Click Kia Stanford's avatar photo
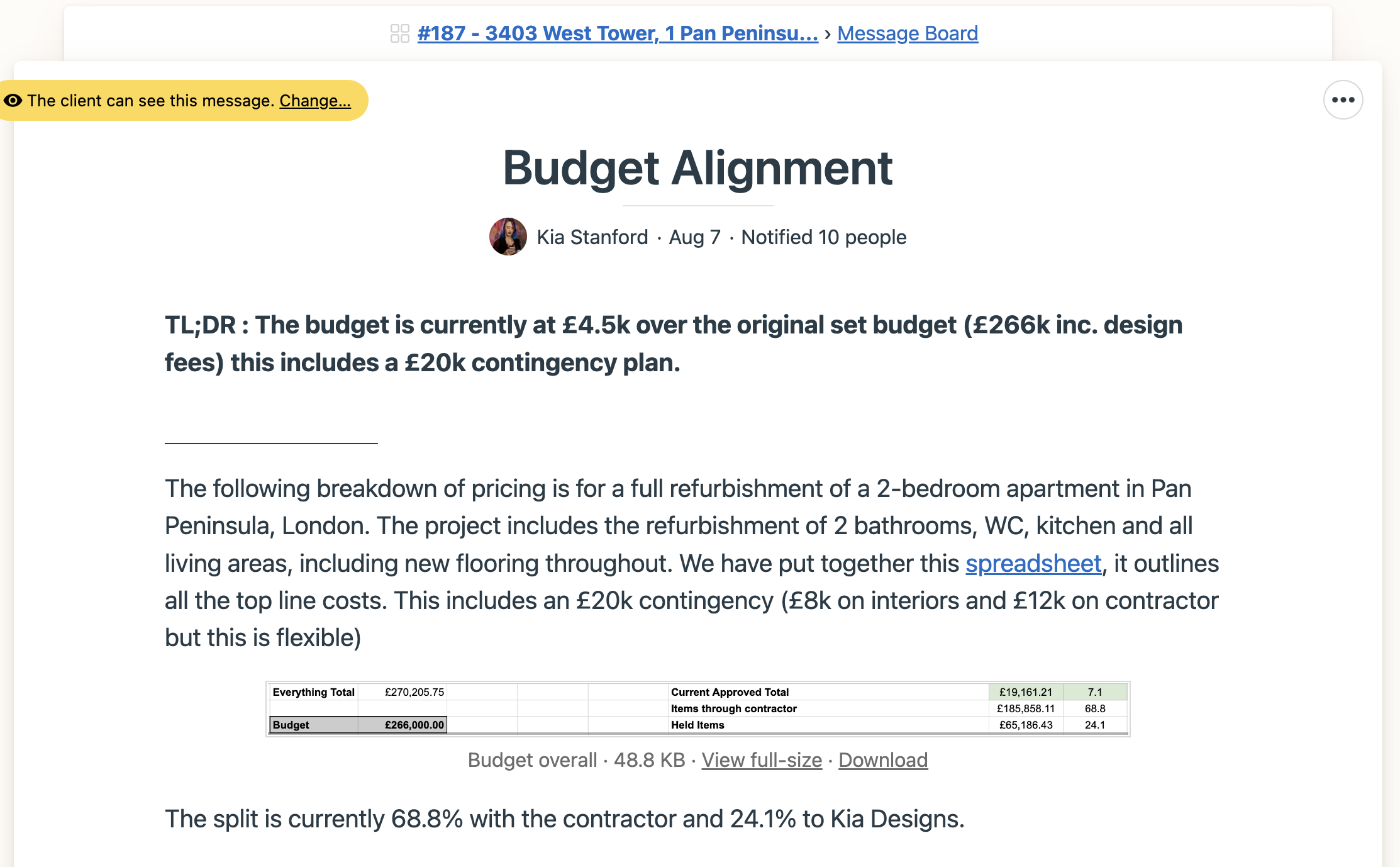The width and height of the screenshot is (1400, 867). 508,237
